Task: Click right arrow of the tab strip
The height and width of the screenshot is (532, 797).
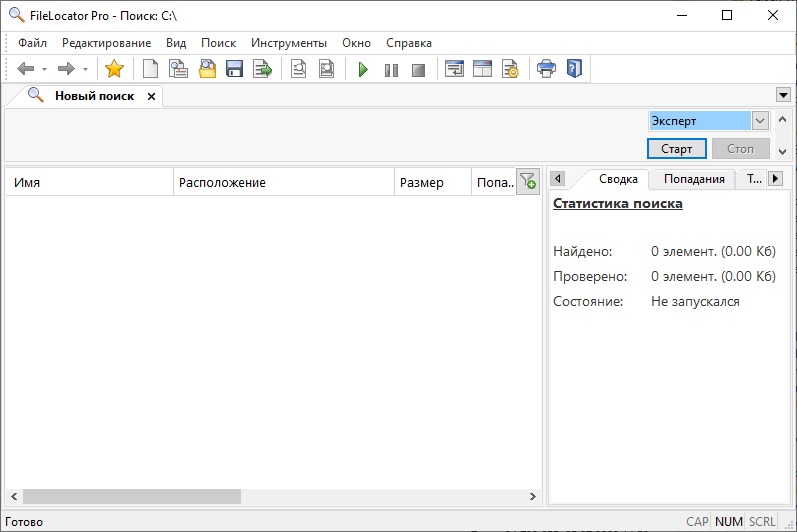Action: [x=776, y=179]
